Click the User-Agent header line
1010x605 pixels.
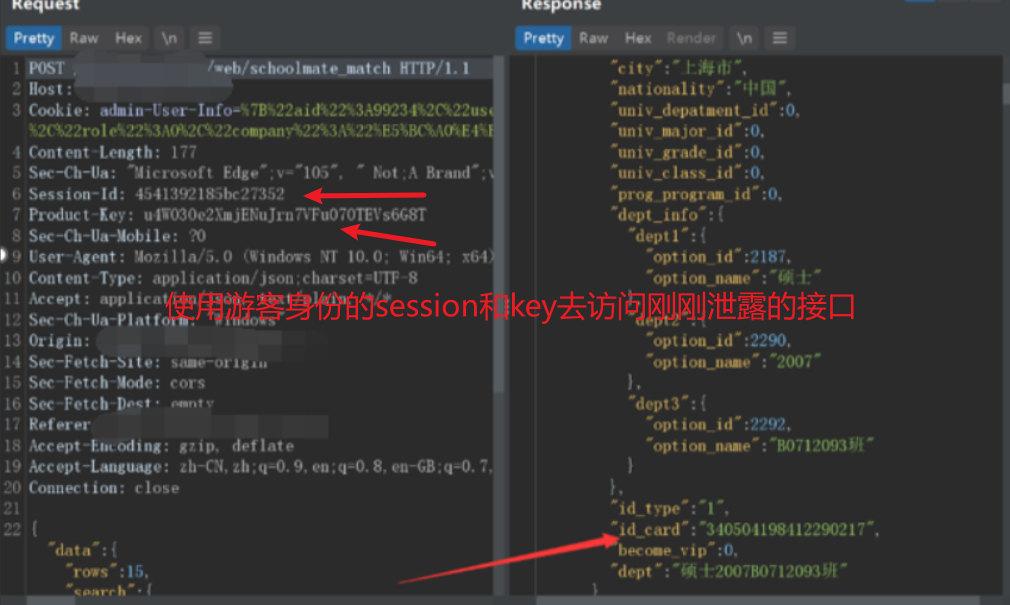click(260, 257)
